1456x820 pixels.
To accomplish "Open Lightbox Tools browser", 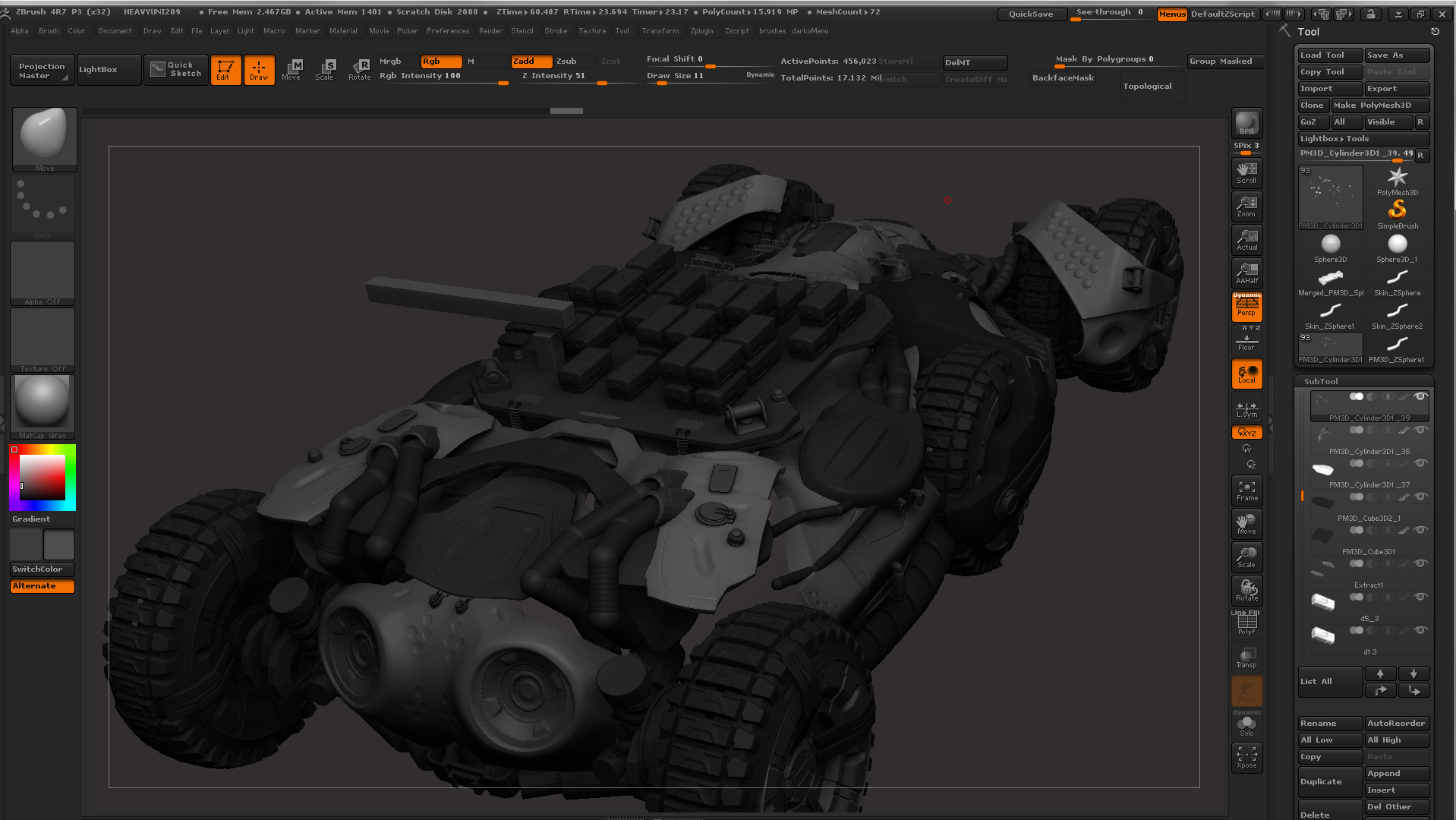I will [x=1363, y=139].
